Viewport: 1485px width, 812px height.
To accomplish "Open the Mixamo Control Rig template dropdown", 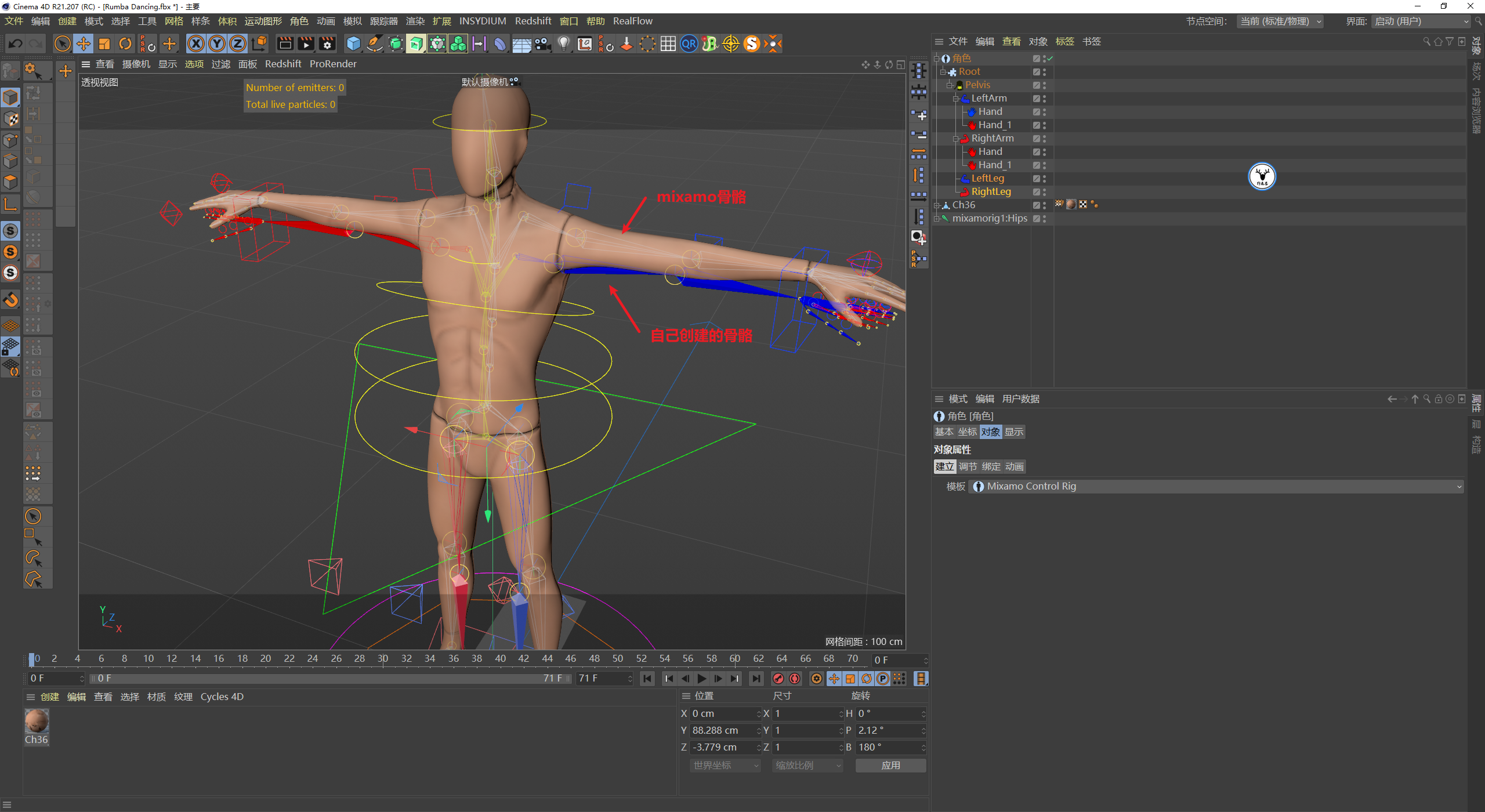I will (1216, 486).
